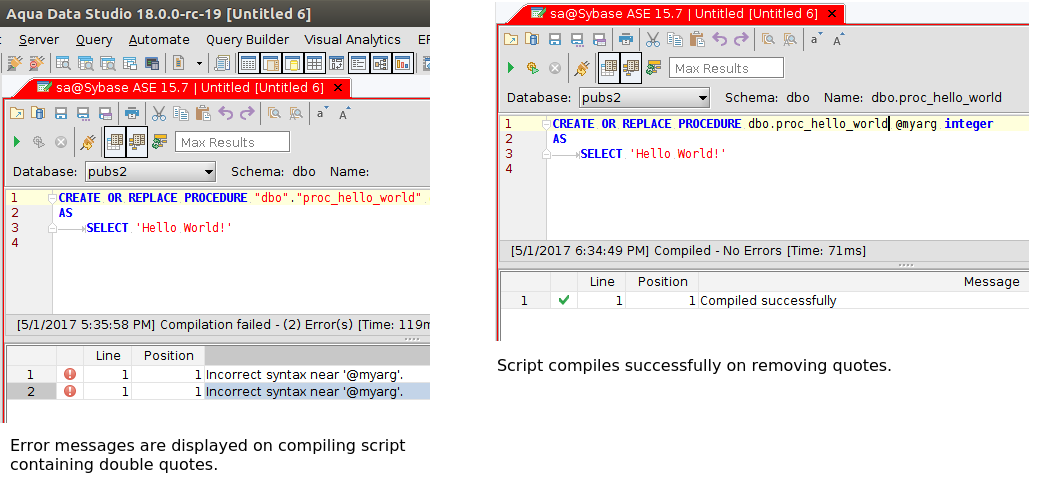This screenshot has width=1039, height=494.
Task: Click the green Execute arrow in right window
Action: coord(511,68)
